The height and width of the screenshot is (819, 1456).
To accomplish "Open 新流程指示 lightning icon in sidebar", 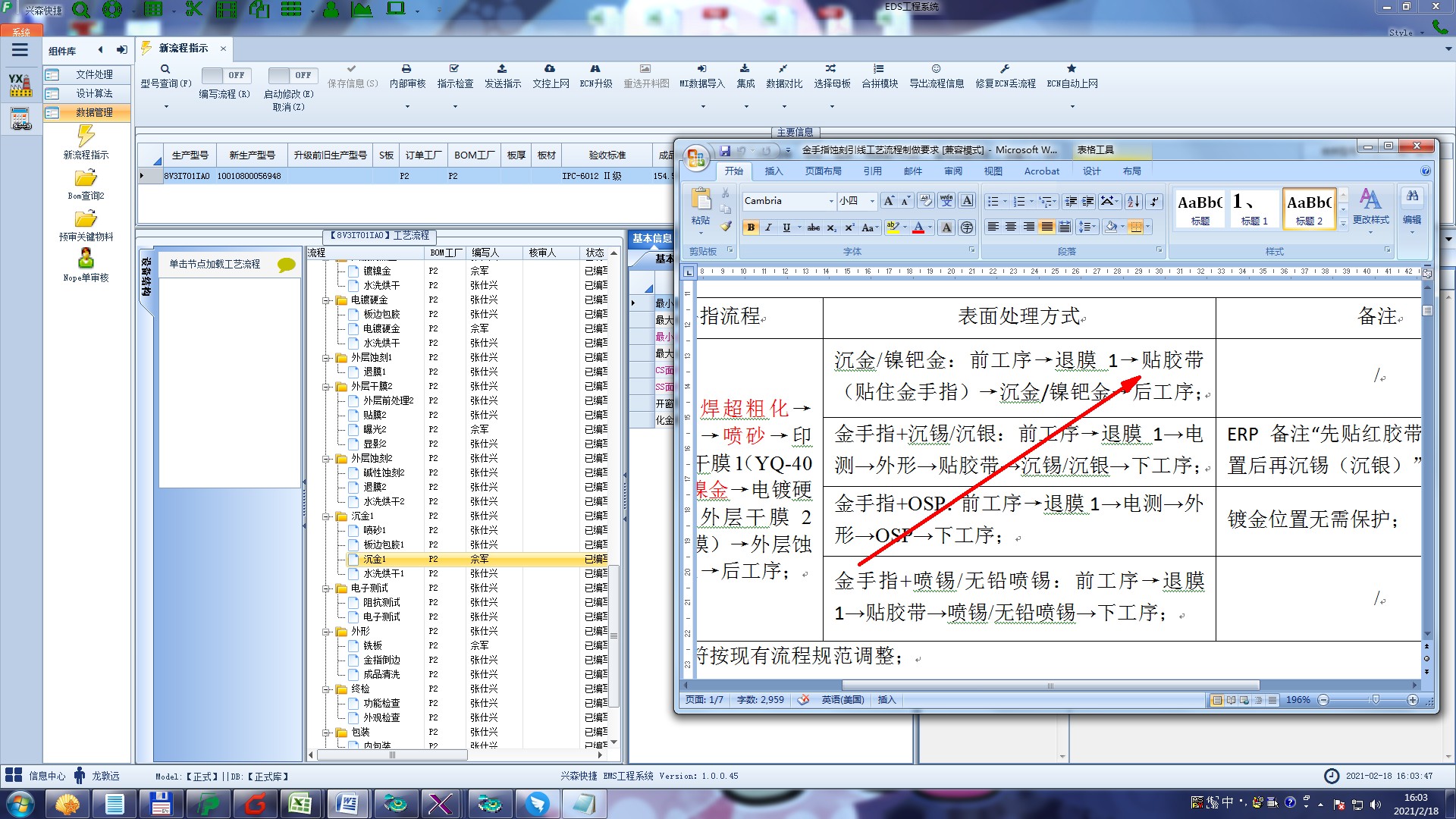I will click(86, 136).
